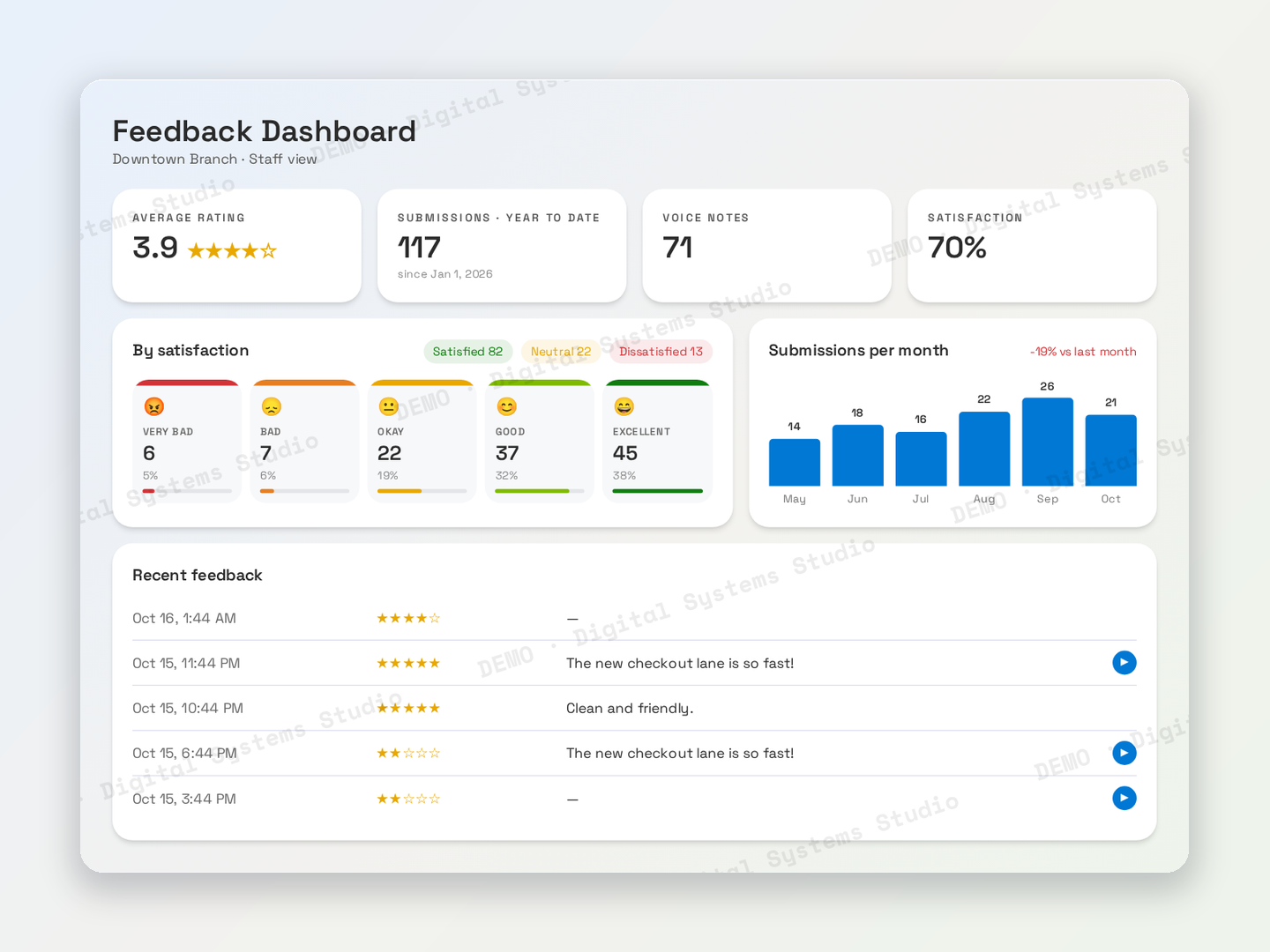This screenshot has height=952, width=1270.
Task: Click the "Downtown Branch · Staff view" subtitle
Action: (x=214, y=160)
